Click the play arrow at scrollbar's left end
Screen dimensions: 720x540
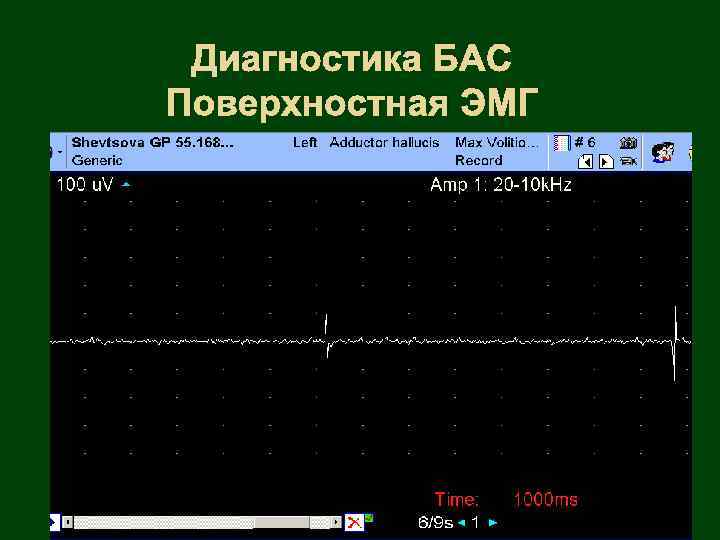pyautogui.click(x=54, y=522)
